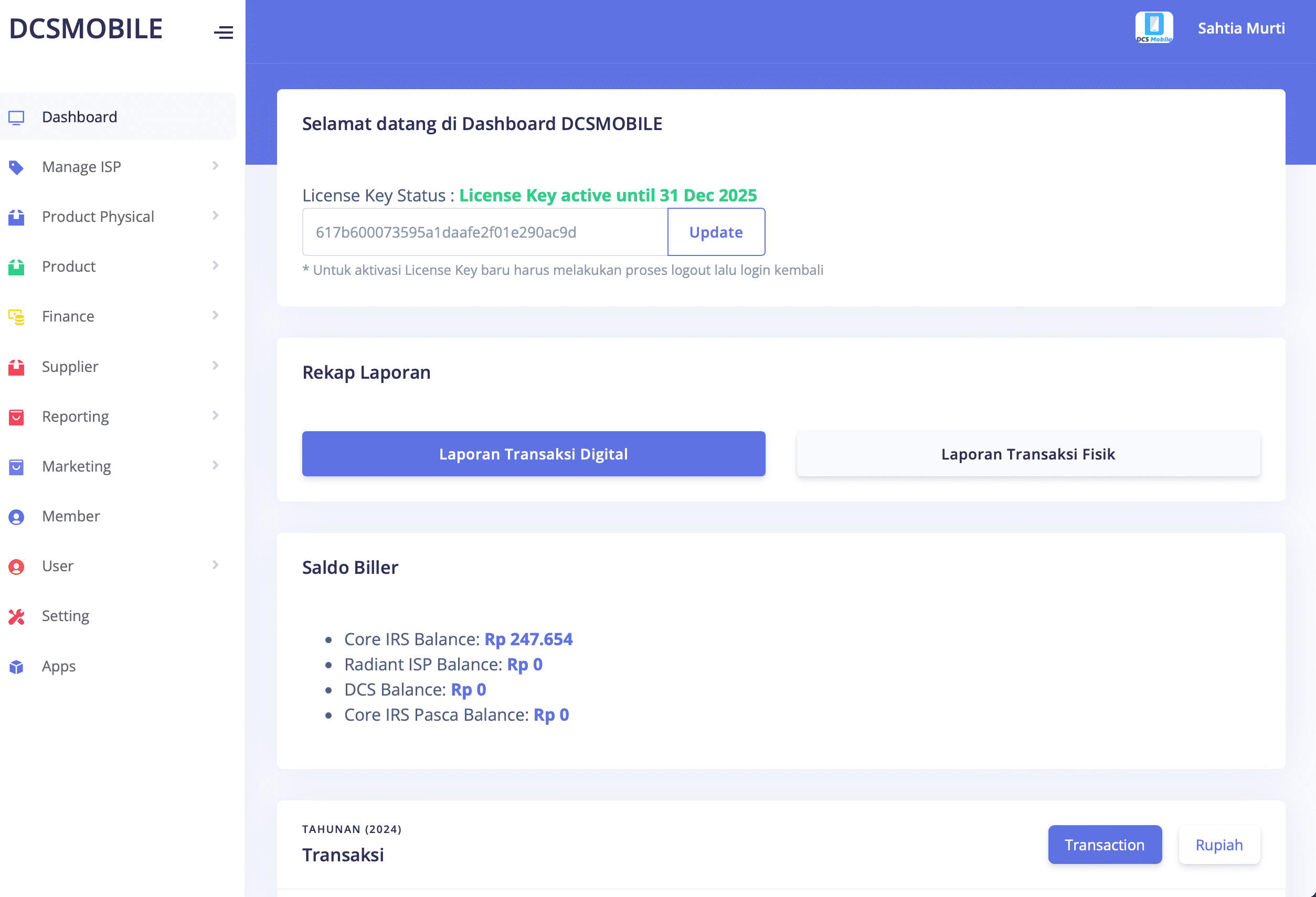Open the Marketing menu item

pyautogui.click(x=77, y=466)
